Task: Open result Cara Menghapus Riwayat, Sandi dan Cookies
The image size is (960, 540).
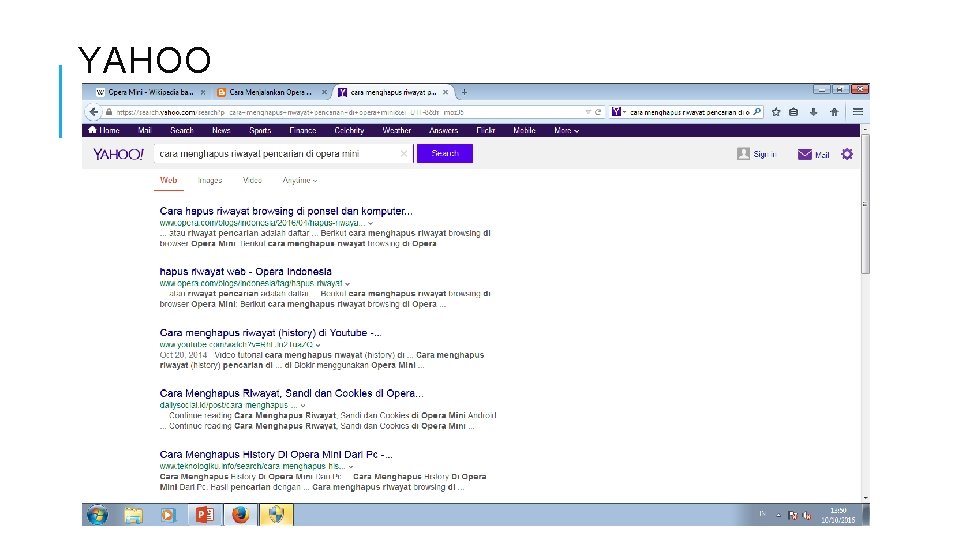Action: point(291,394)
